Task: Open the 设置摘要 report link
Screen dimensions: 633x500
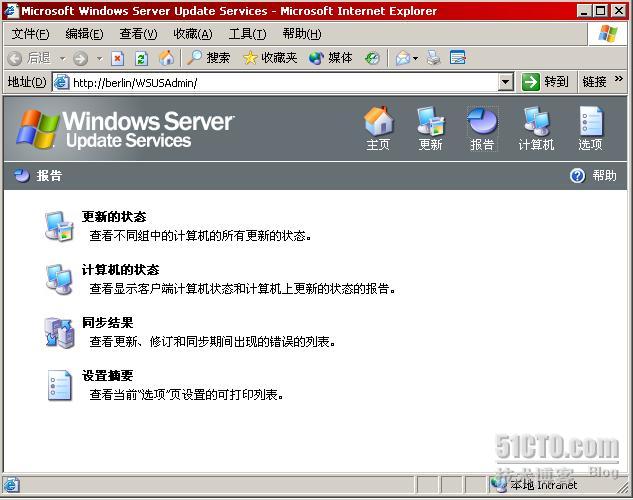Action: [107, 376]
